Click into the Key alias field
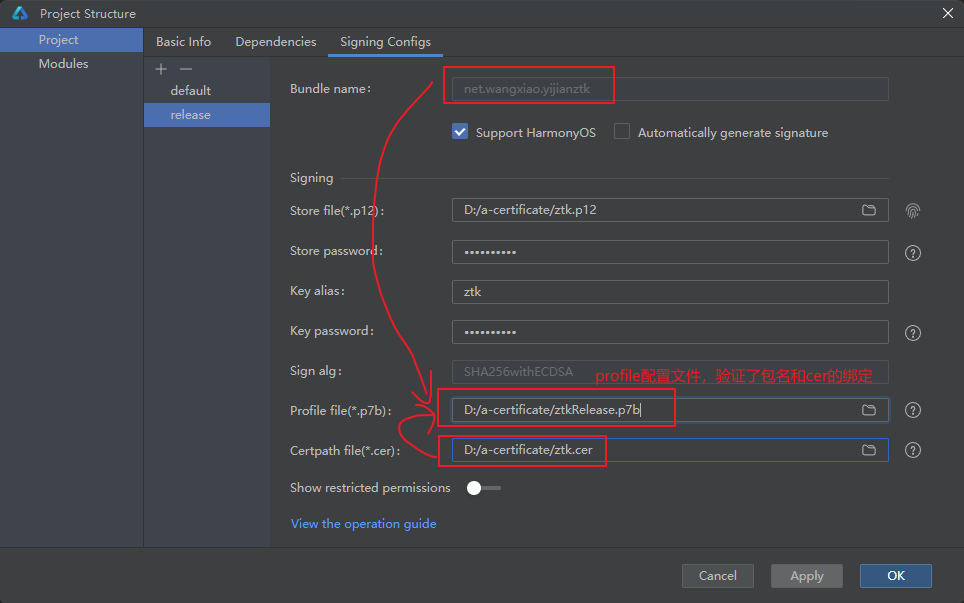Screen dimensions: 964x603 coord(670,292)
